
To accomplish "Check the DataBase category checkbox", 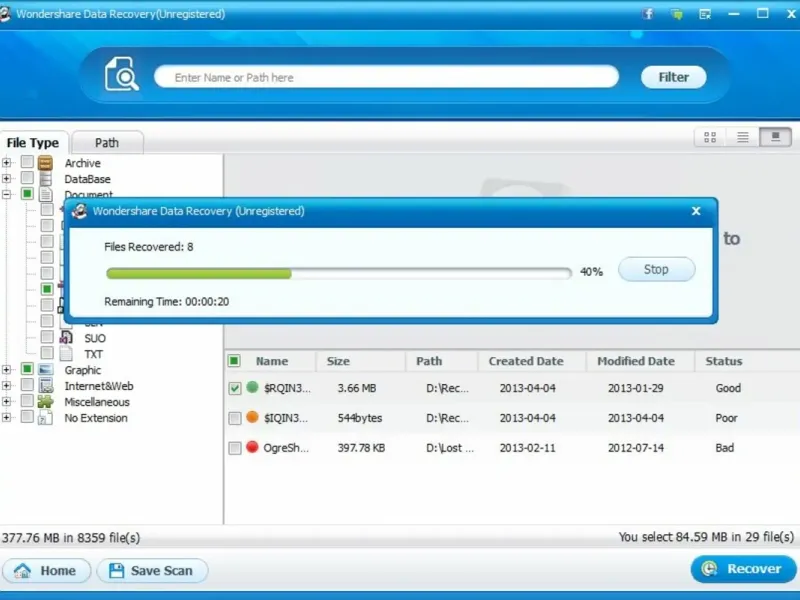I will coord(27,178).
